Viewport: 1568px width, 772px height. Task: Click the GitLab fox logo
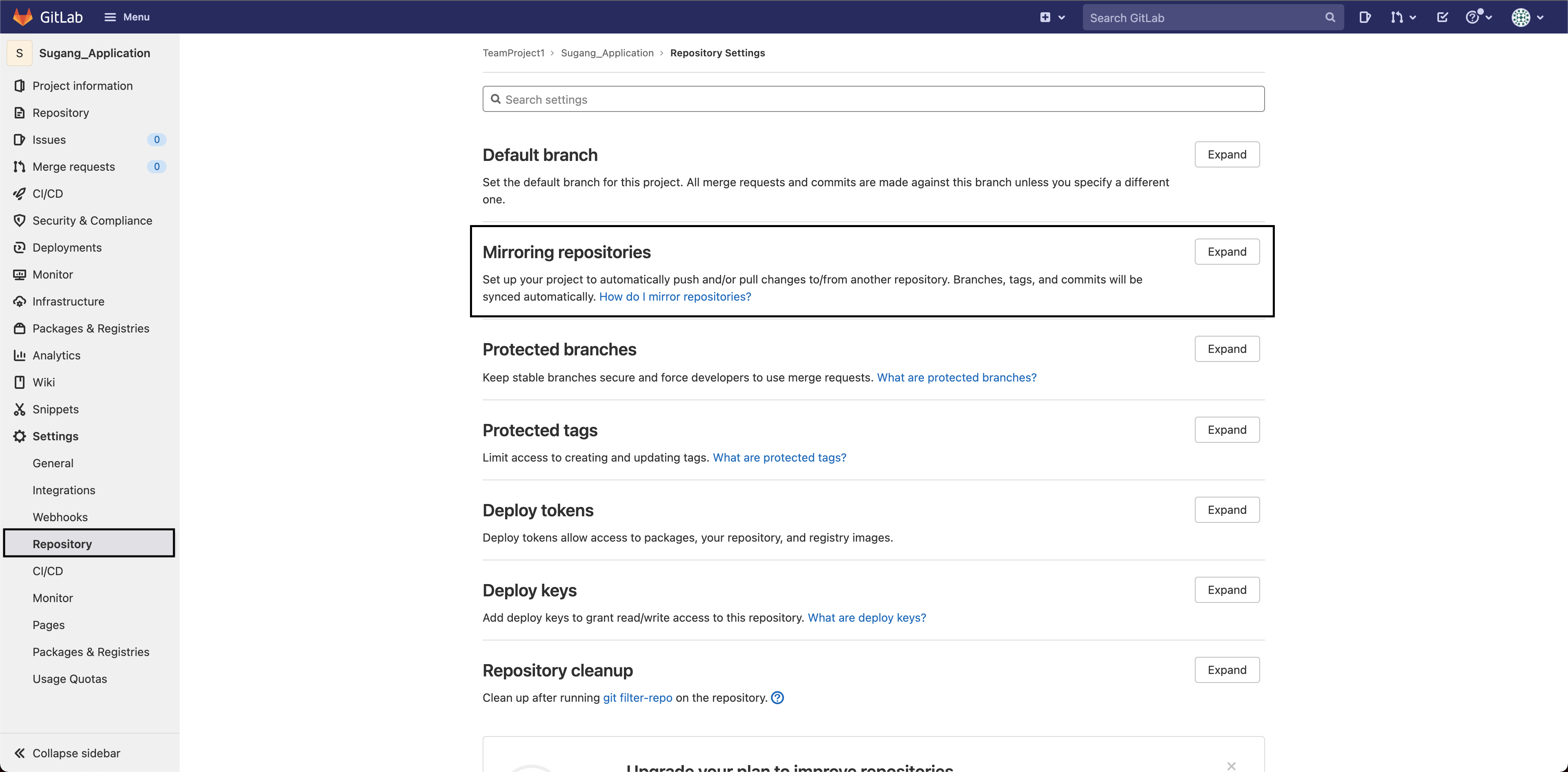tap(22, 16)
